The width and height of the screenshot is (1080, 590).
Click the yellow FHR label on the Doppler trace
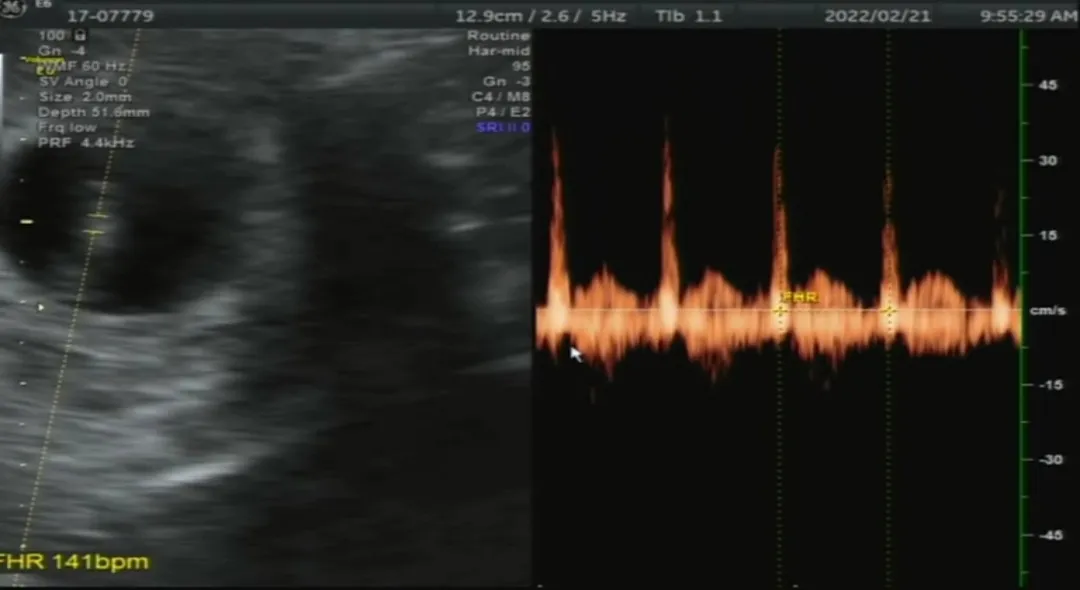pos(800,297)
